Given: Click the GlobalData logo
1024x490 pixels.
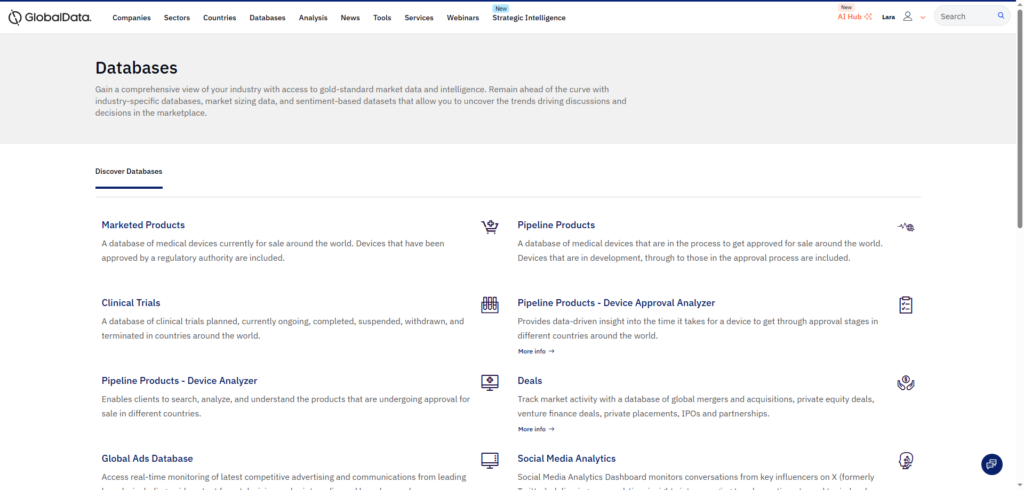Looking at the screenshot, I should tap(50, 17).
